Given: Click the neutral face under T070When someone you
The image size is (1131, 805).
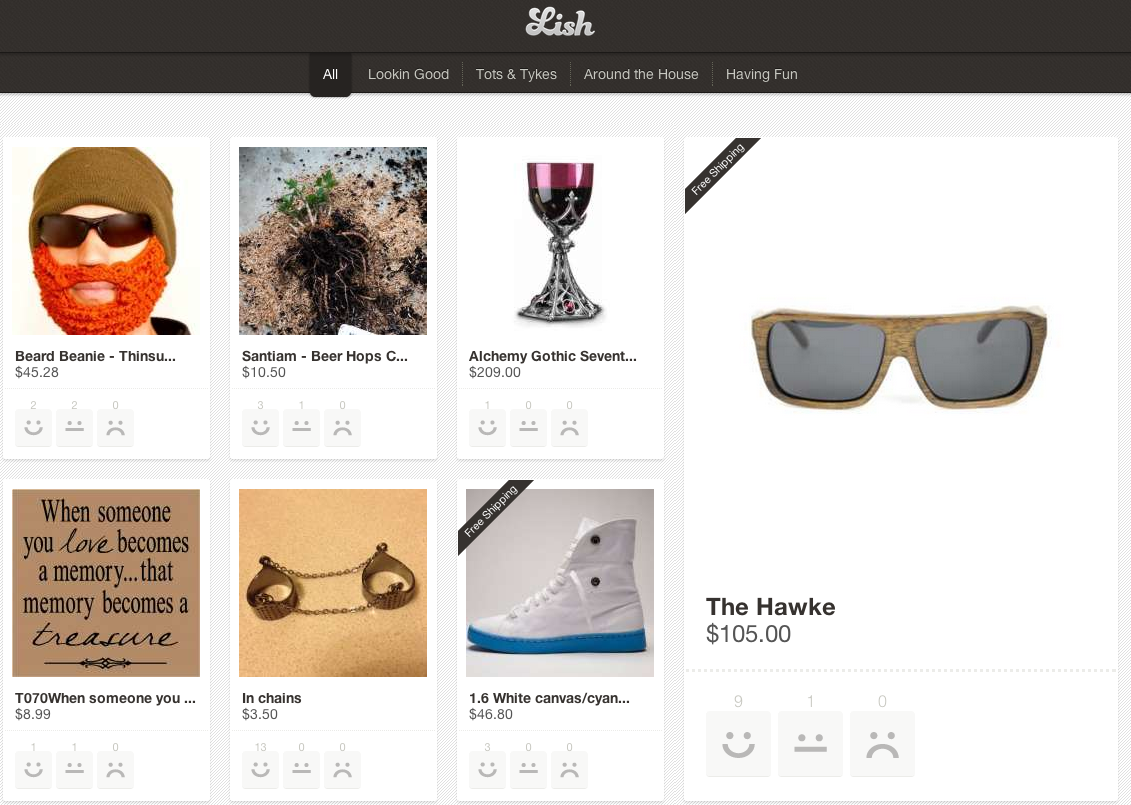Looking at the screenshot, I should pyautogui.click(x=74, y=770).
